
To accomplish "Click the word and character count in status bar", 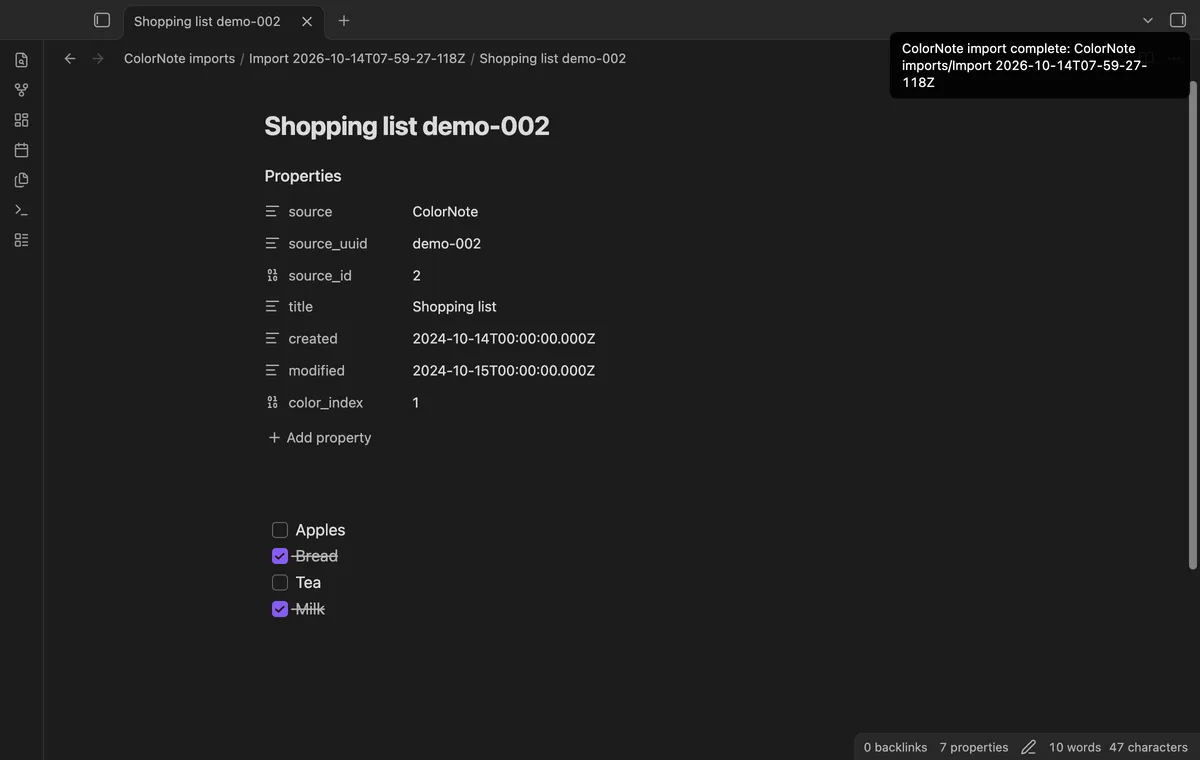I will coord(1118,747).
